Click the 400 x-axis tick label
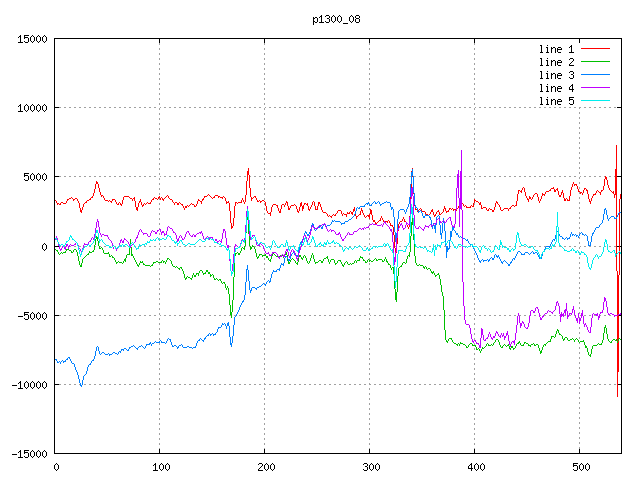The width and height of the screenshot is (640, 480). pos(475,466)
